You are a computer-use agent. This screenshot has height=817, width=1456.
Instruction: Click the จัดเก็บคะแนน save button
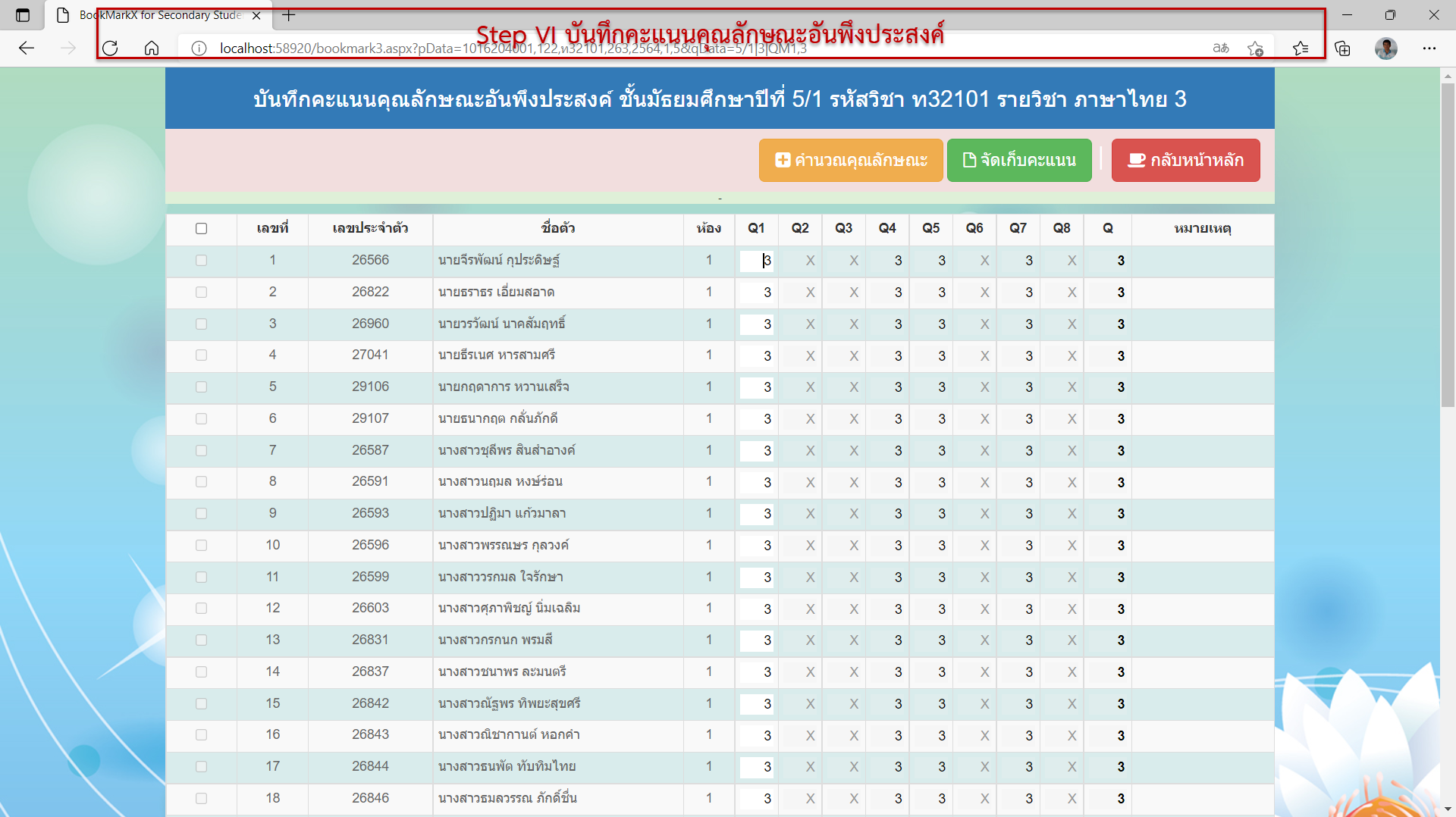(x=1019, y=160)
